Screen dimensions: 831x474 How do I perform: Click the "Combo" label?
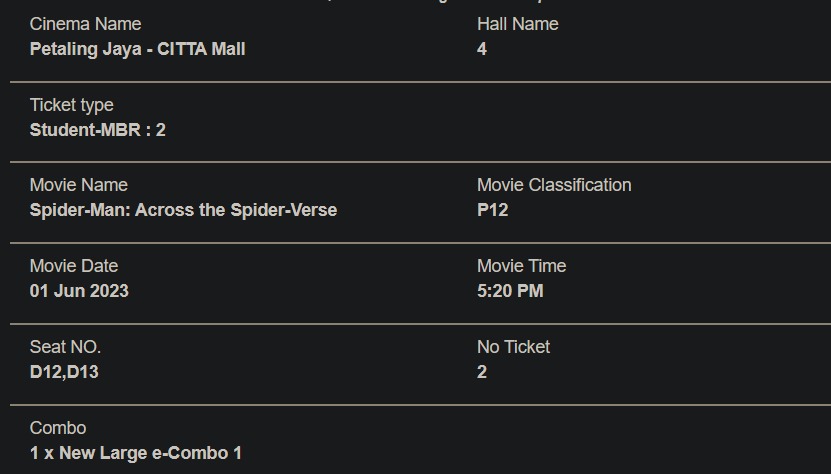58,428
